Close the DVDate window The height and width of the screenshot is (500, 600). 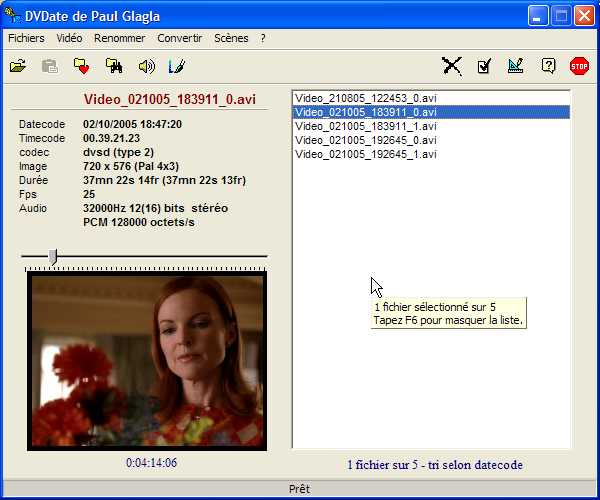click(584, 16)
